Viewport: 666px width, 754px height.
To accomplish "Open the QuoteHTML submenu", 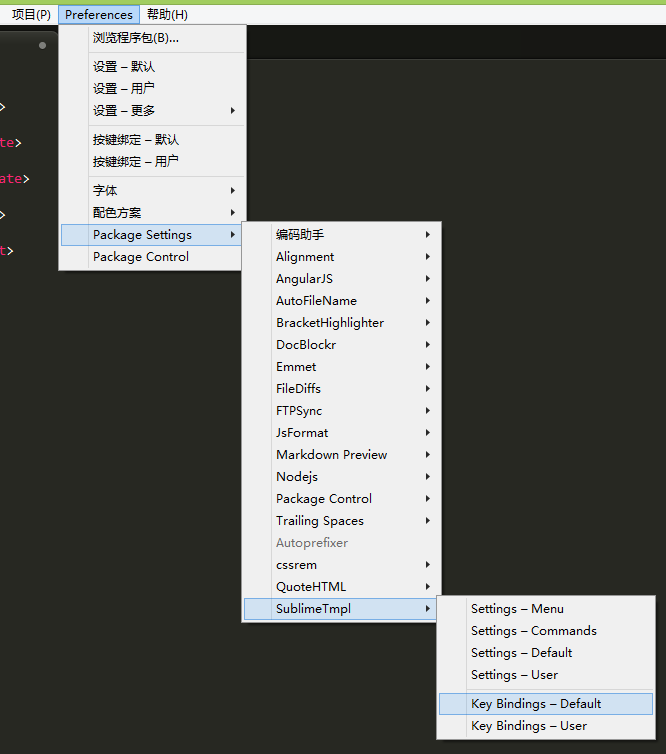I will point(341,587).
